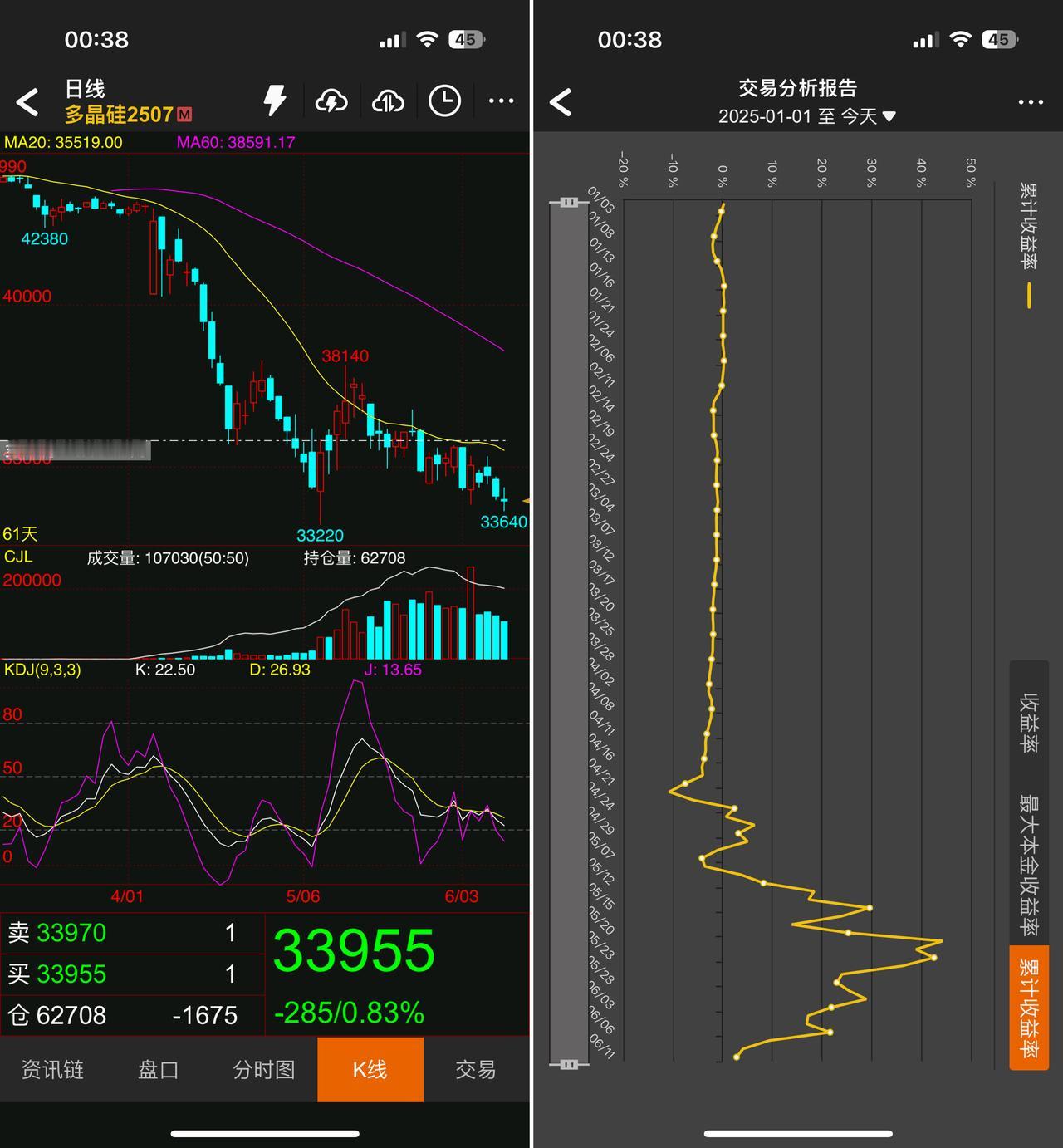Screen dimensions: 1063x1148
Task: Tap the 42380 price marker
Action: point(45,238)
